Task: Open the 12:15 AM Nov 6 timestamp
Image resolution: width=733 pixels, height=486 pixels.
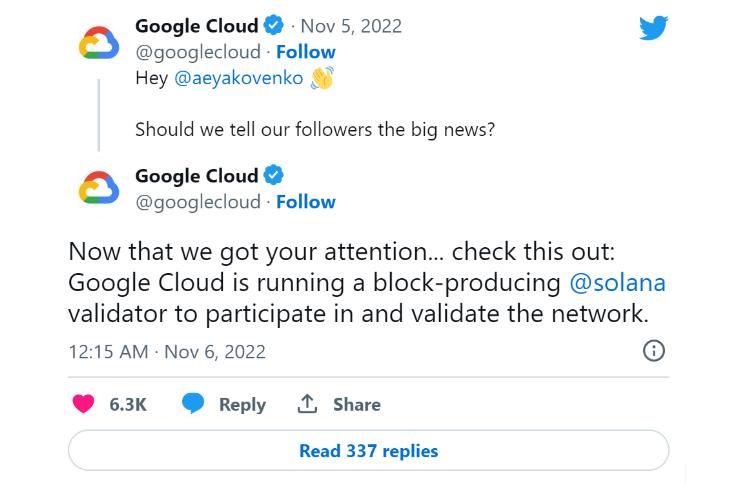Action: tap(167, 351)
